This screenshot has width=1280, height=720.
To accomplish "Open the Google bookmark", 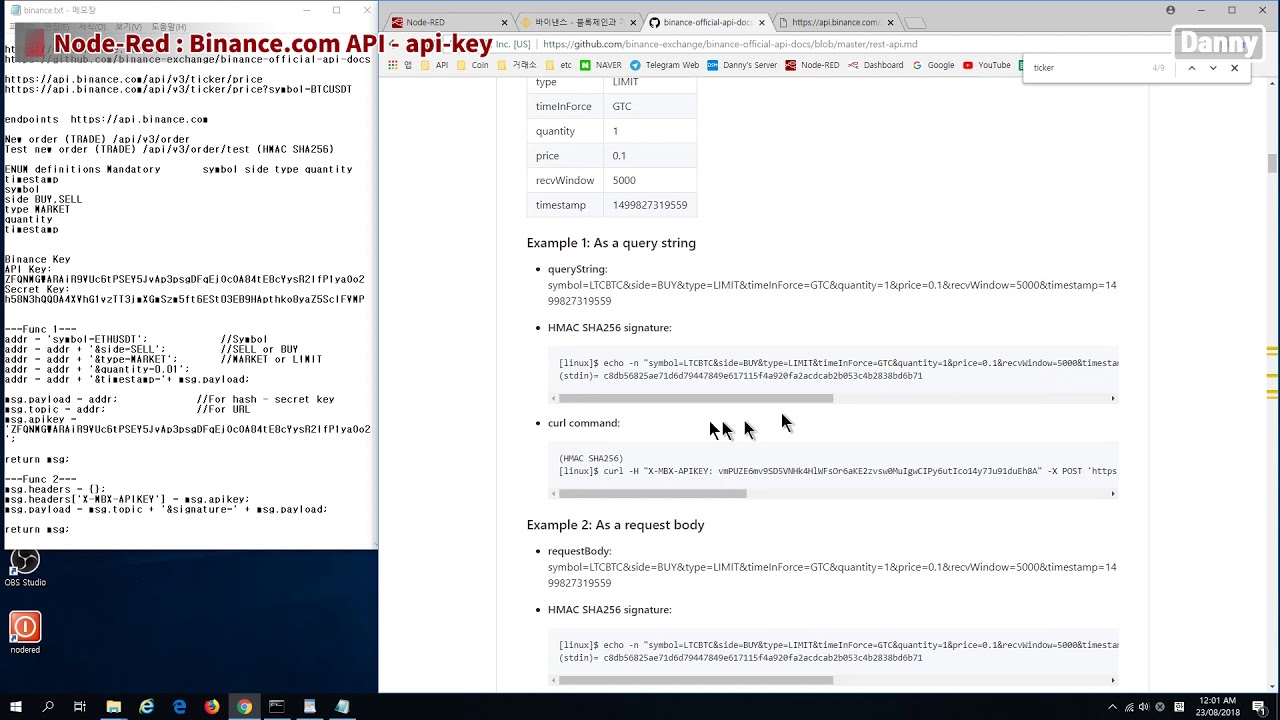I will 933,65.
